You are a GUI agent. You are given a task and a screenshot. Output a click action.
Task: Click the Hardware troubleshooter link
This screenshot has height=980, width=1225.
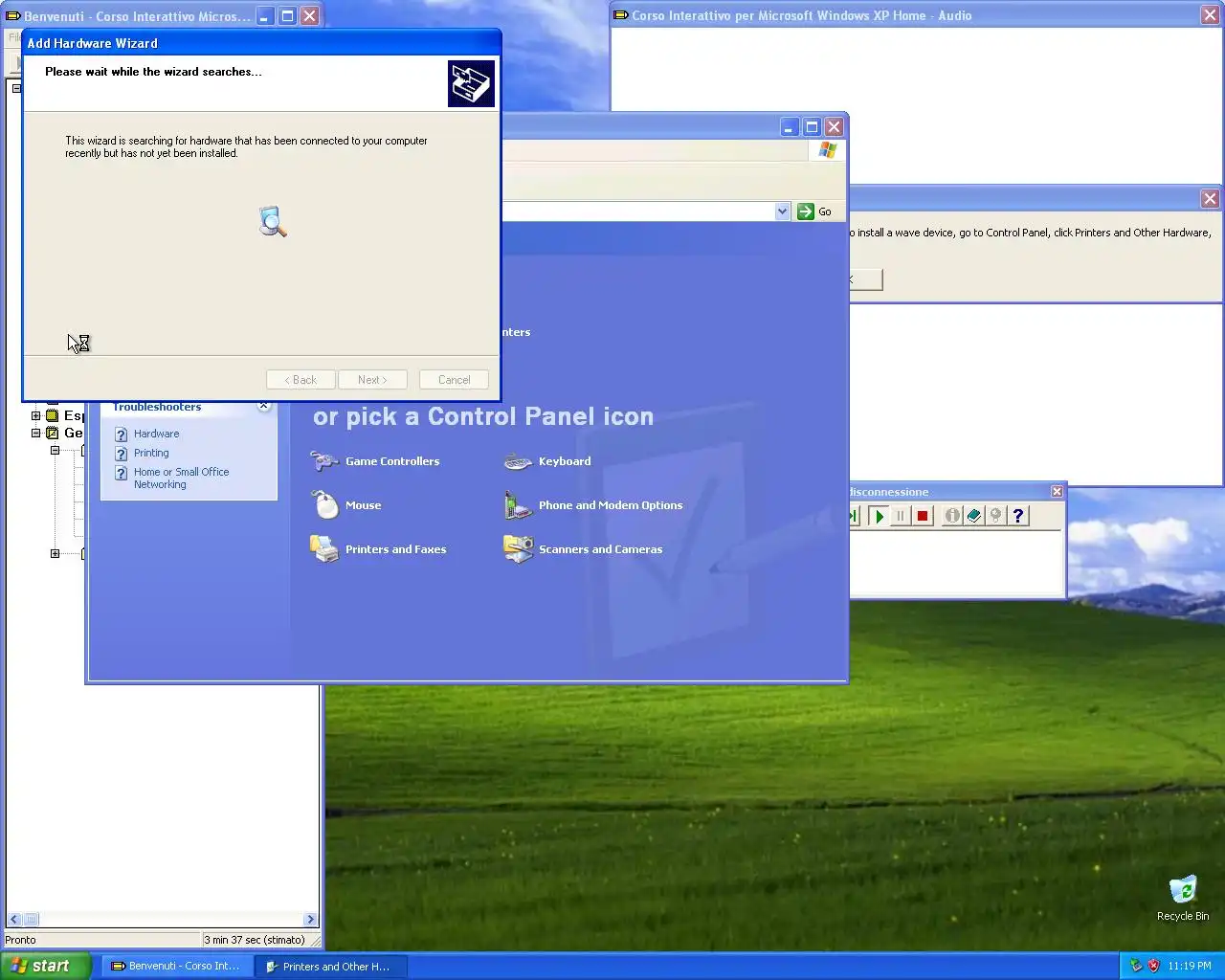pos(156,434)
